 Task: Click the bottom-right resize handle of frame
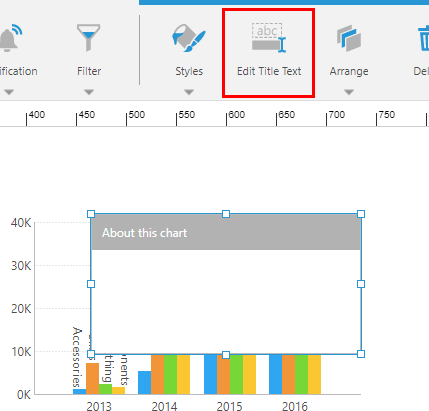(361, 354)
